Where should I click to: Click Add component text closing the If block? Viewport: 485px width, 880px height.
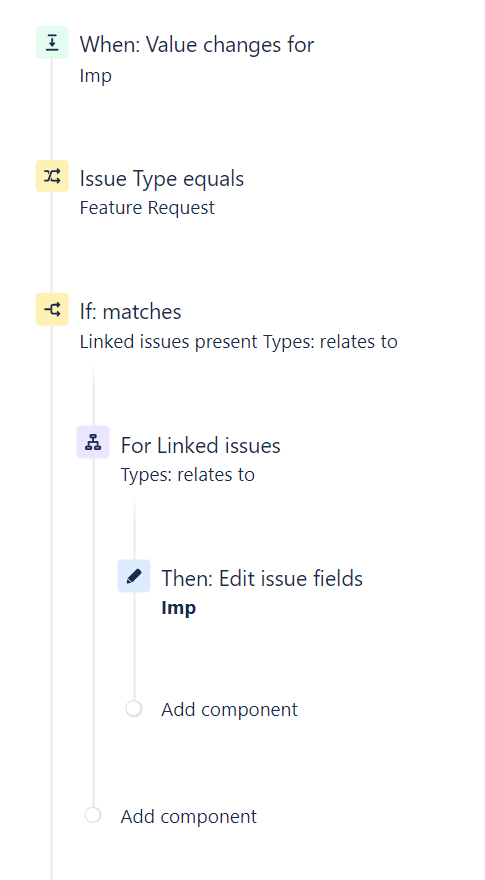[x=189, y=816]
